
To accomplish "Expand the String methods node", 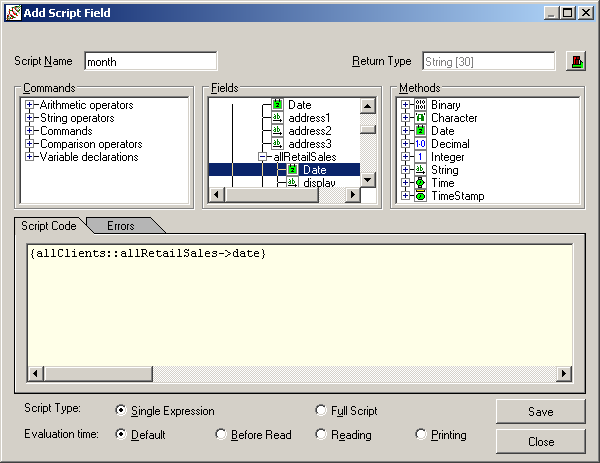I will 406,170.
